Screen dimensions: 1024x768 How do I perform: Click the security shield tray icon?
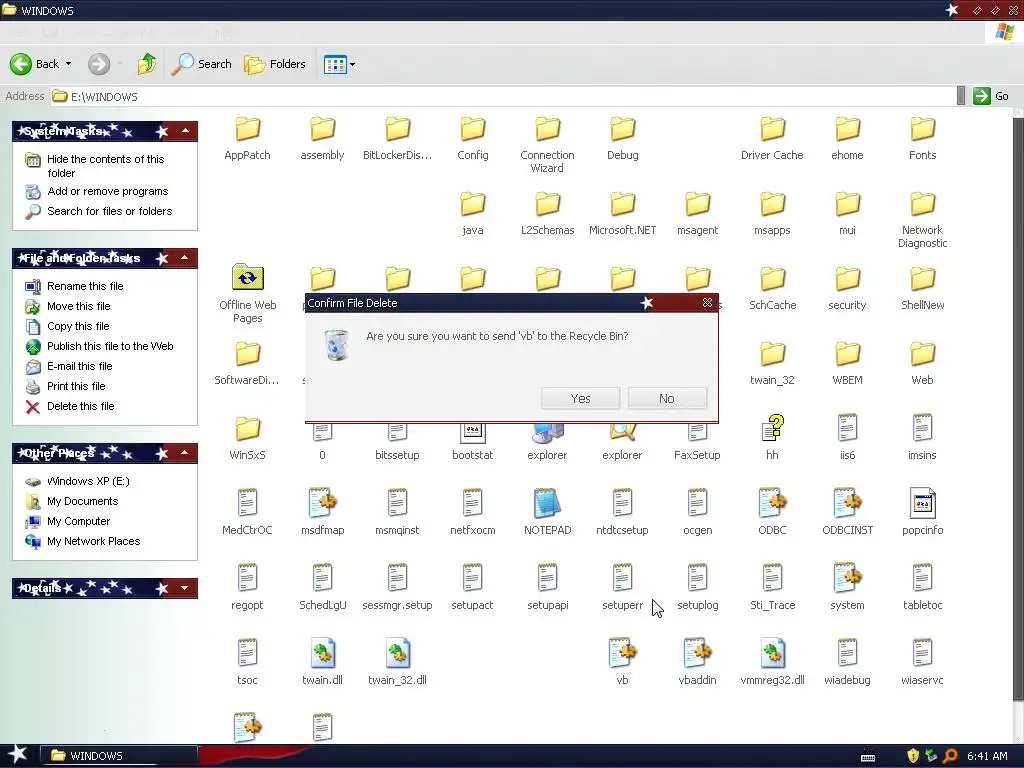(913, 756)
